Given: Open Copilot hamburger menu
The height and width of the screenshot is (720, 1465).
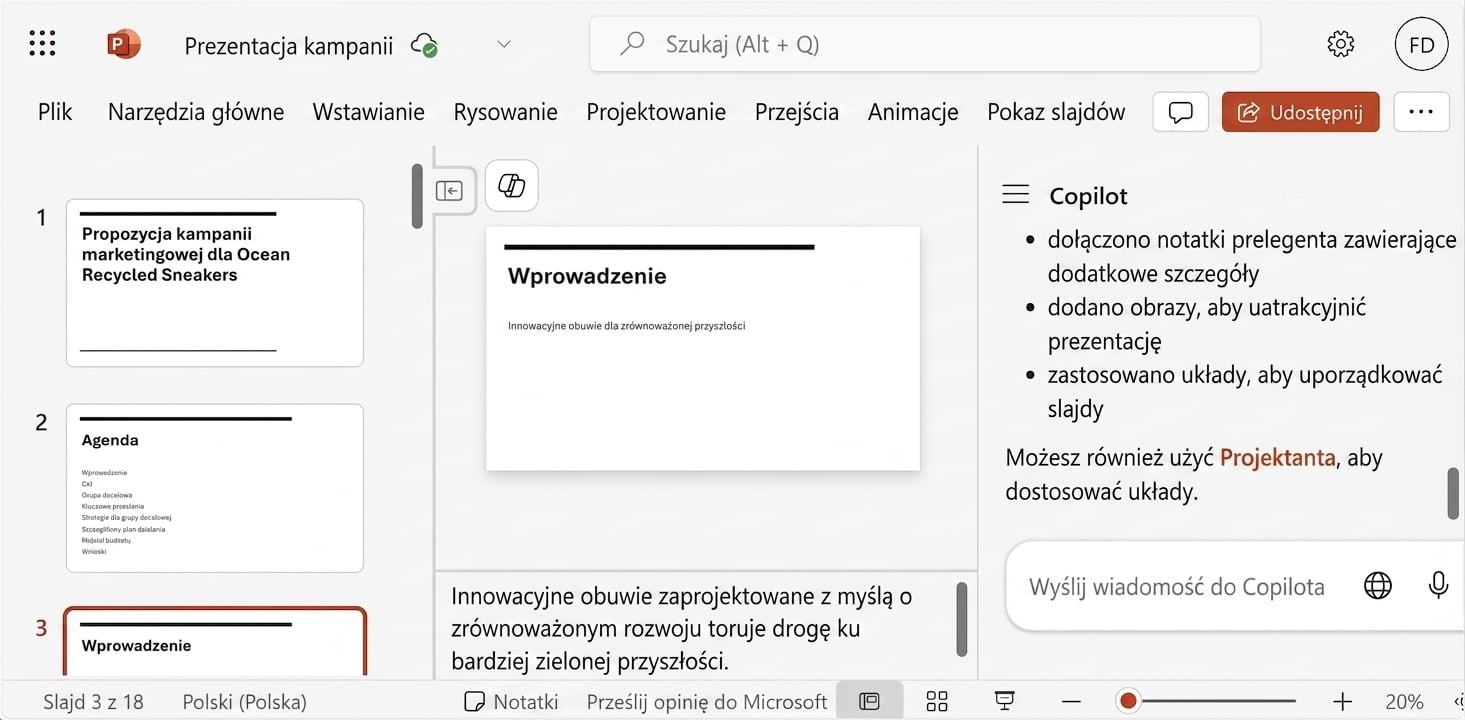Looking at the screenshot, I should click(1015, 195).
